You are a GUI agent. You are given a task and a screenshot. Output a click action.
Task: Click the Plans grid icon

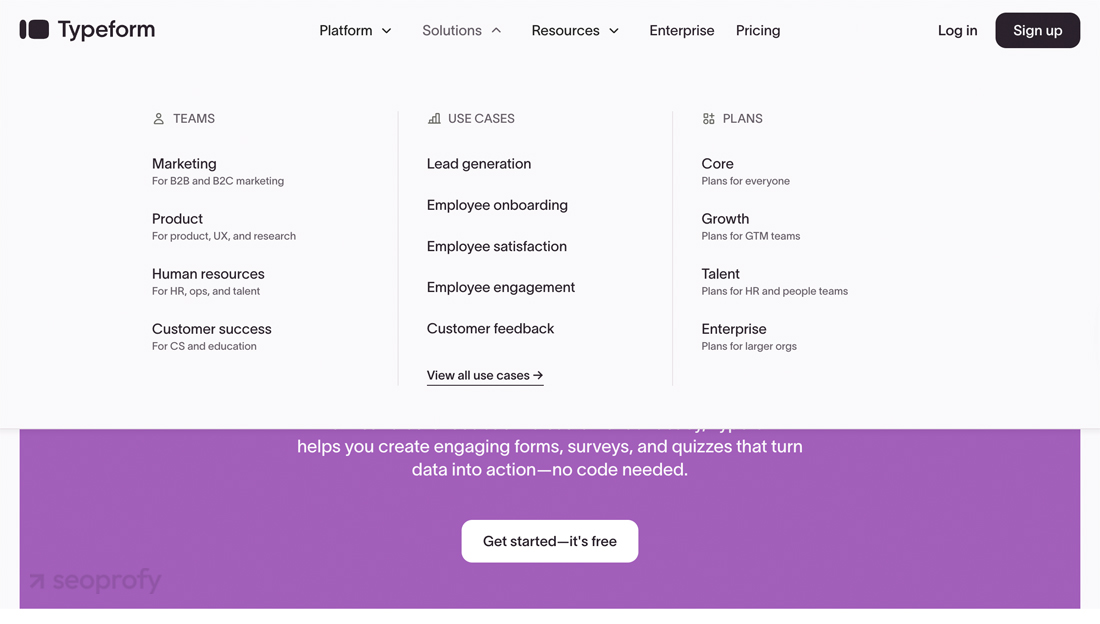[708, 119]
